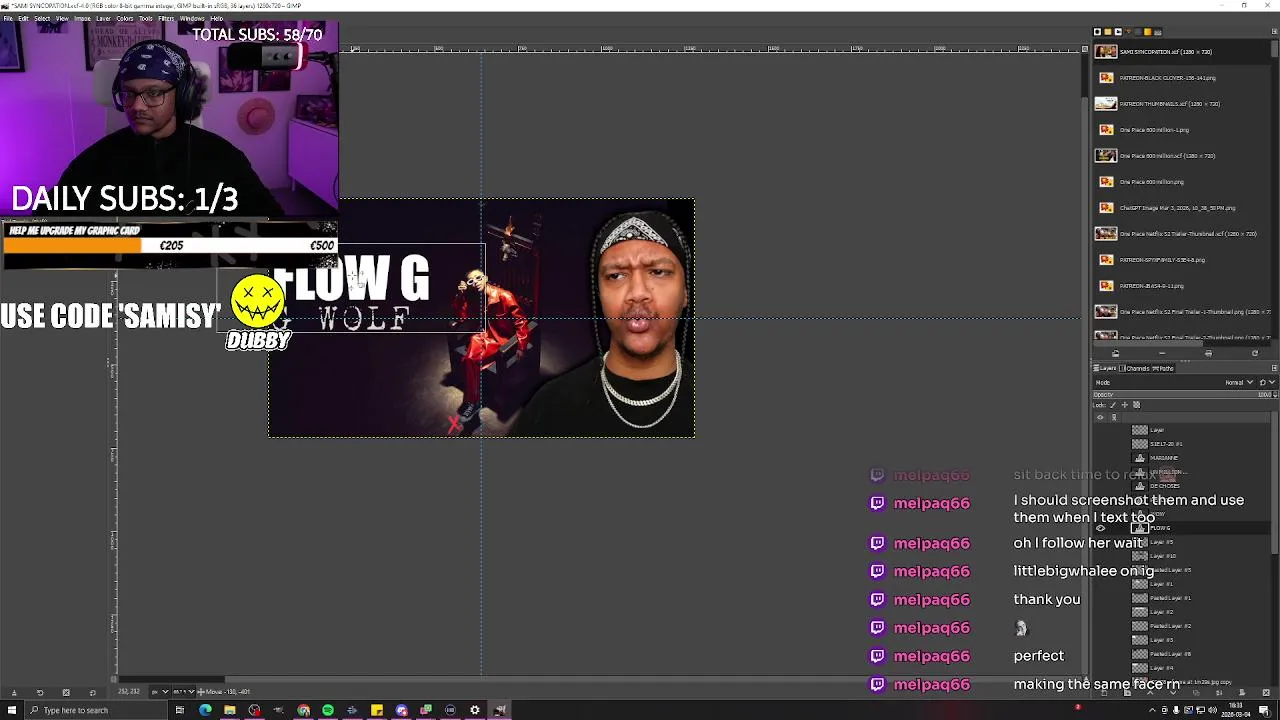Image resolution: width=1280 pixels, height=720 pixels.
Task: Open the Select menu
Action: coord(42,18)
